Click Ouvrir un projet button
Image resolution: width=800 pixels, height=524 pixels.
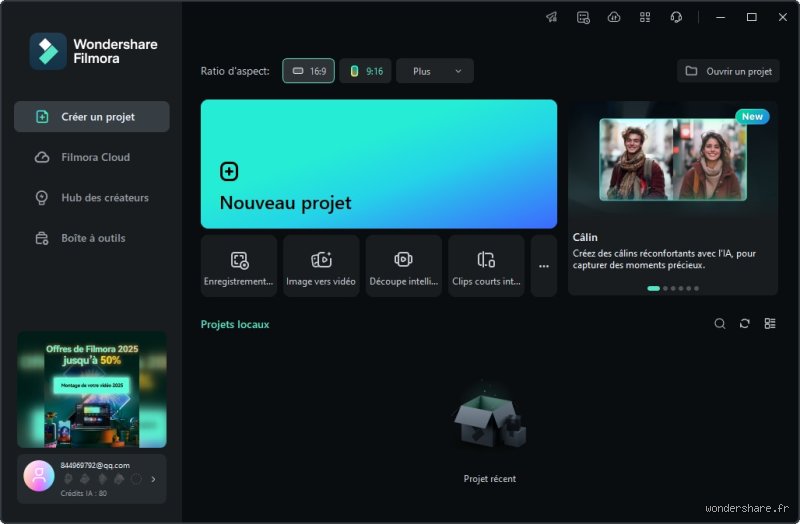[728, 71]
